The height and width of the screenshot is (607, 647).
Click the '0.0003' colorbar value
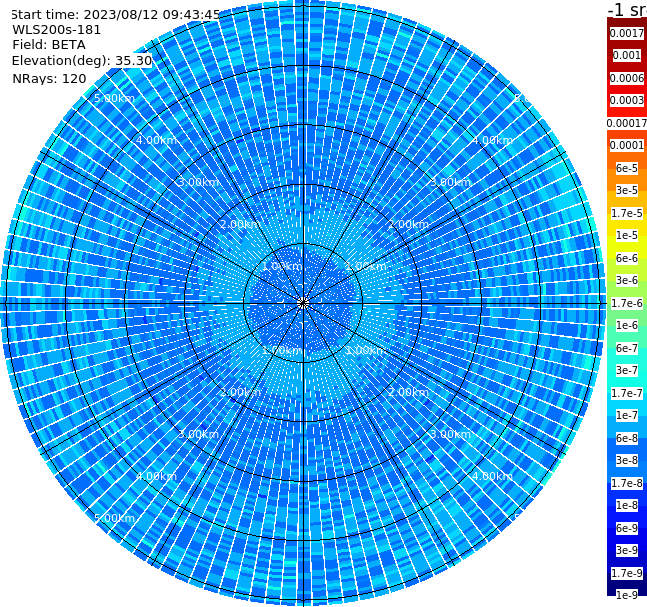coord(627,100)
